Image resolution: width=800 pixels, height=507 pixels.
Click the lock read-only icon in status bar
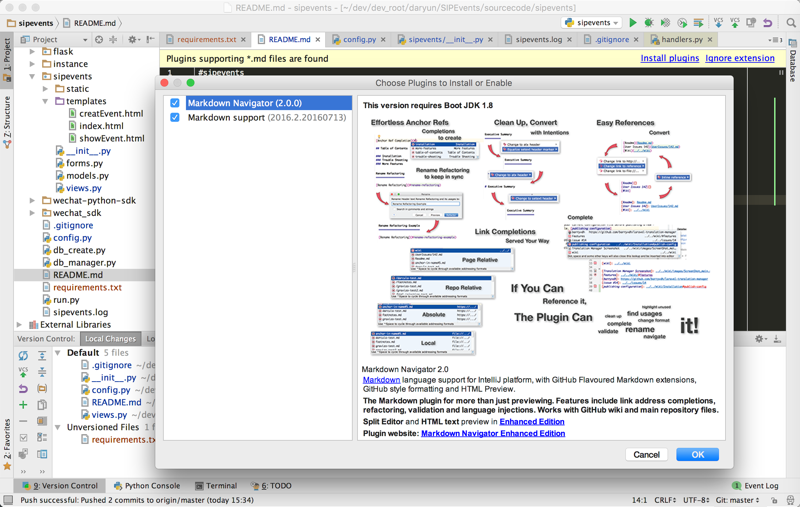click(x=774, y=500)
